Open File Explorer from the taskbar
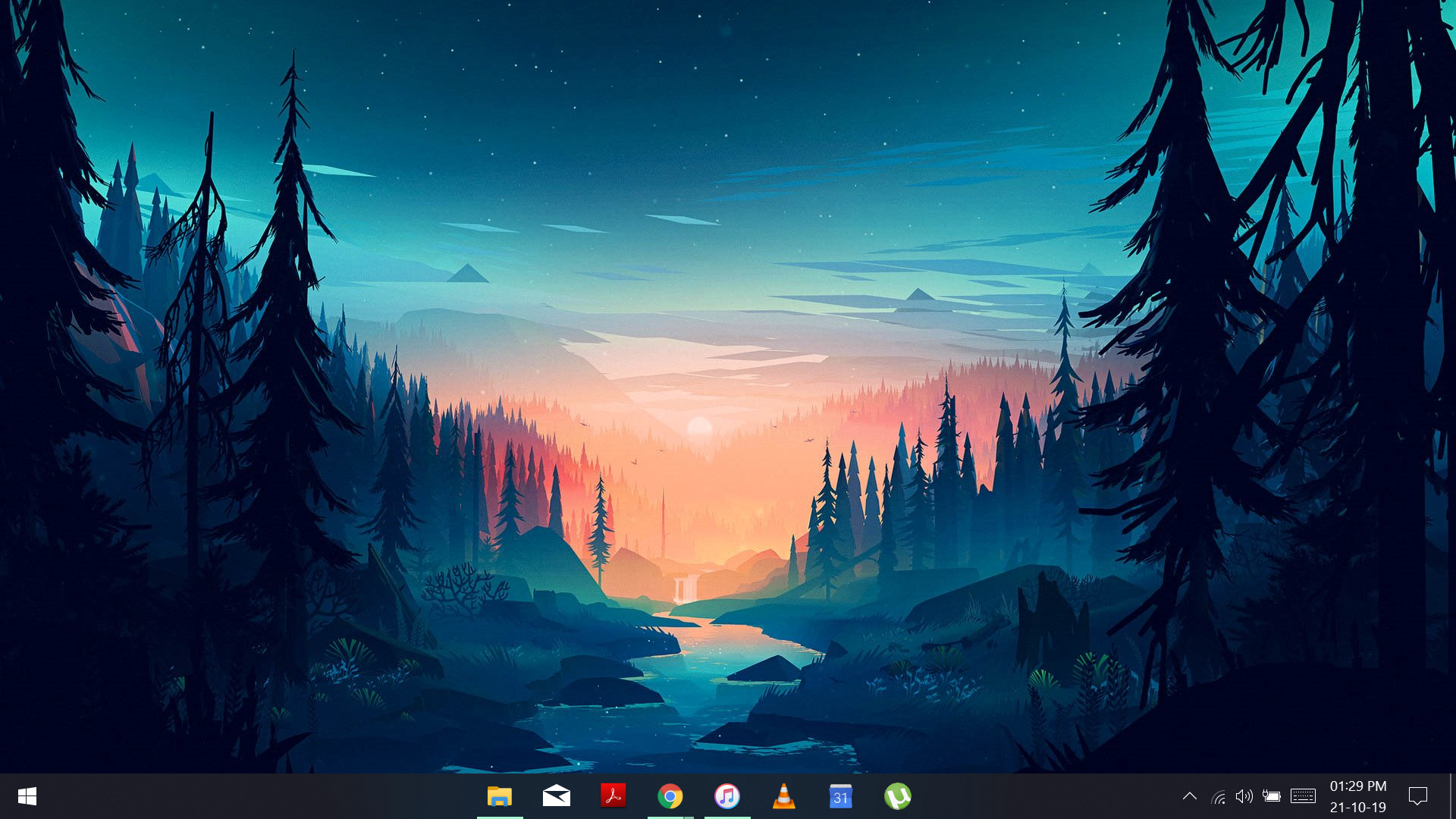 [500, 796]
